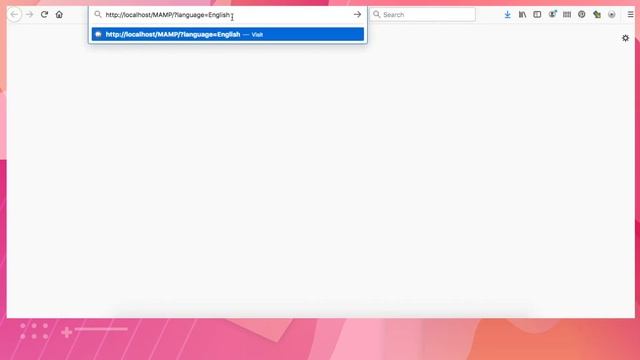Open the browser home page
Screen dimensions: 640x360
(59, 15)
